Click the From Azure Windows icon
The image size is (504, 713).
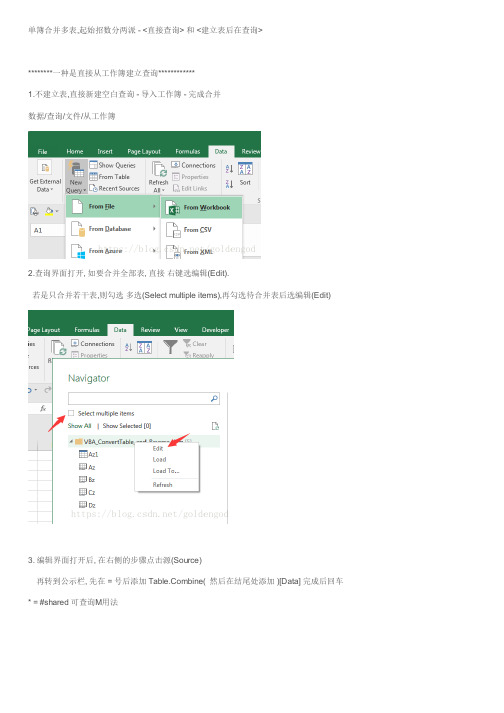tap(78, 251)
